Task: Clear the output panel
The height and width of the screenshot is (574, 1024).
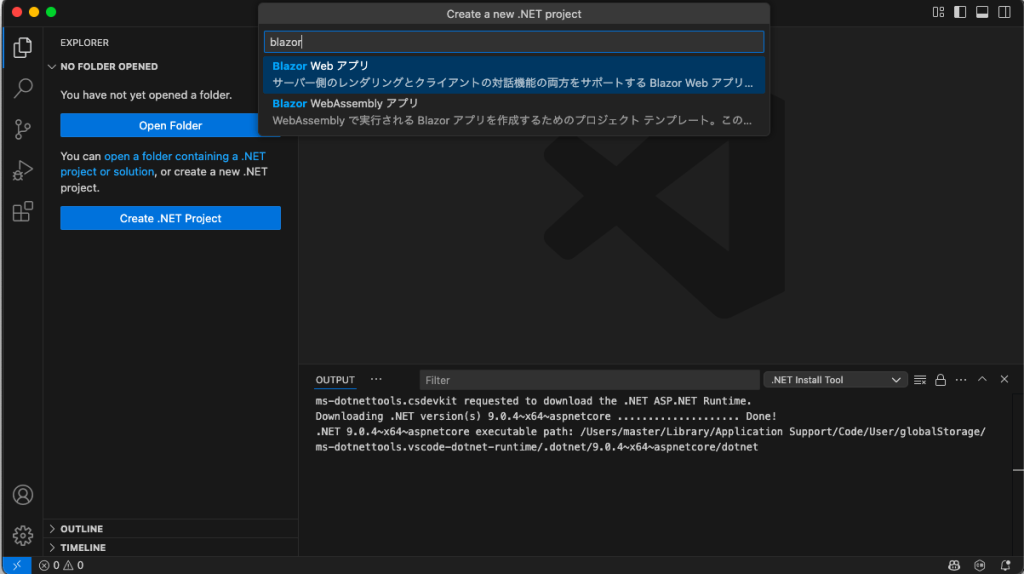Action: 920,380
